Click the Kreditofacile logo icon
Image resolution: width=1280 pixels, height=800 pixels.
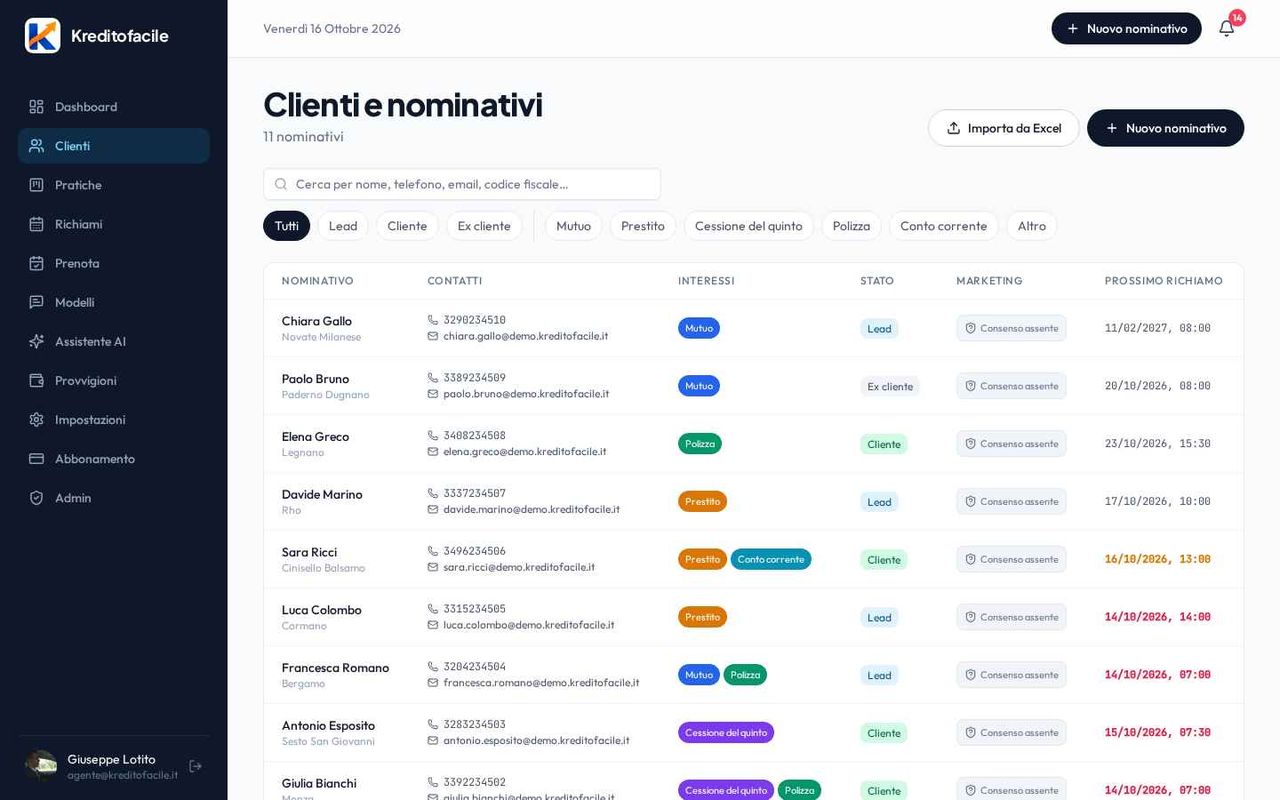point(43,35)
